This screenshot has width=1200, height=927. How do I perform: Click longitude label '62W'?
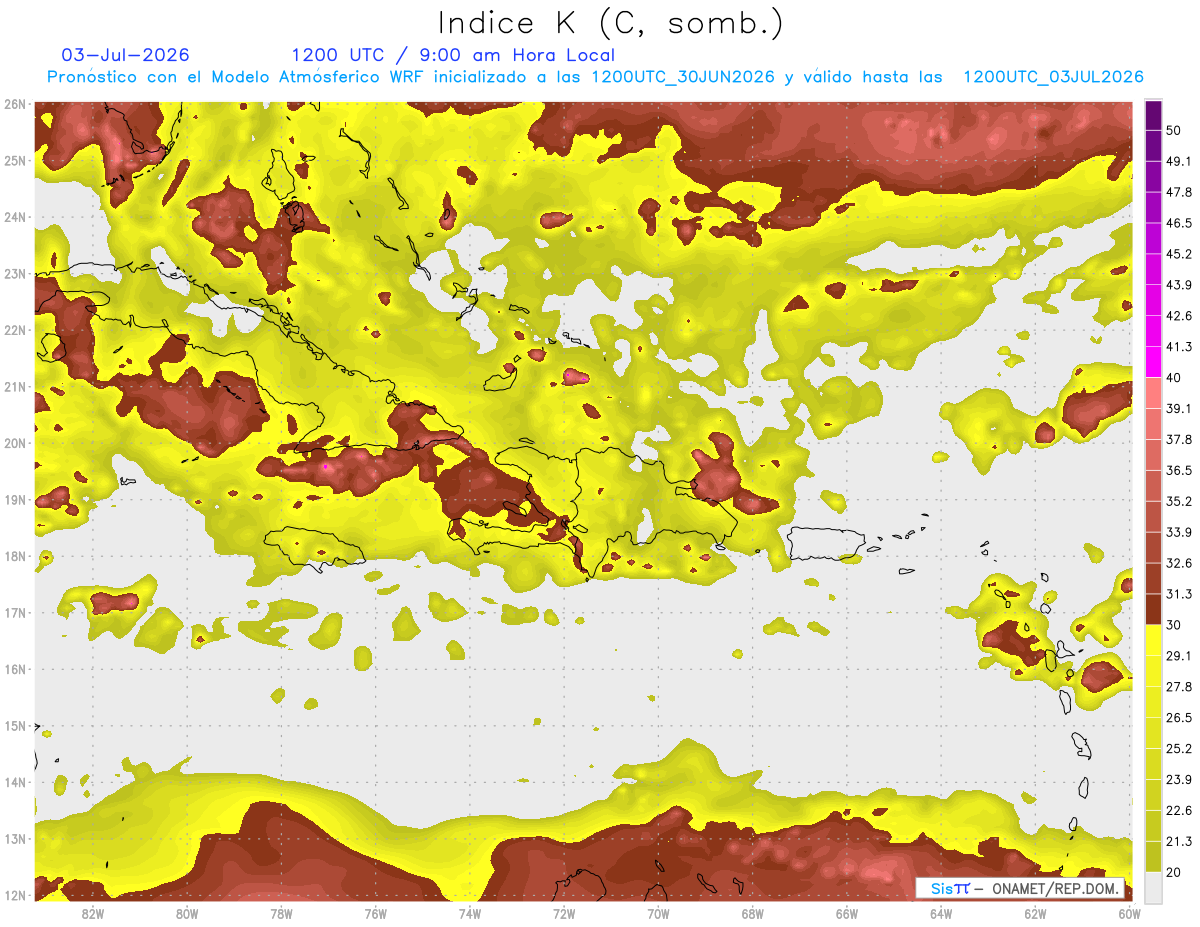click(x=1034, y=914)
